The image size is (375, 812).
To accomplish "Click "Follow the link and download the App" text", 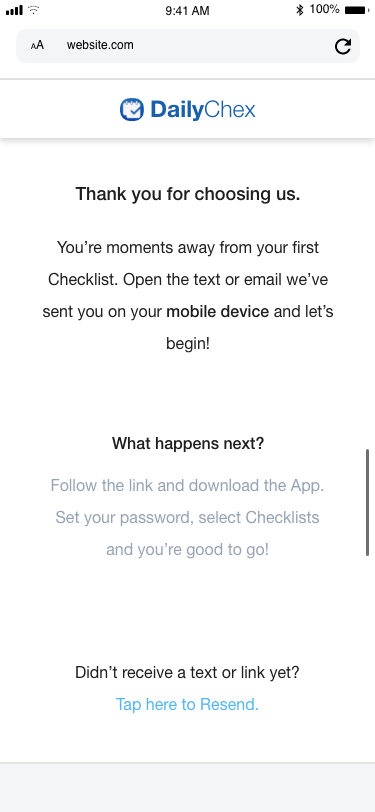I will pos(187,486).
